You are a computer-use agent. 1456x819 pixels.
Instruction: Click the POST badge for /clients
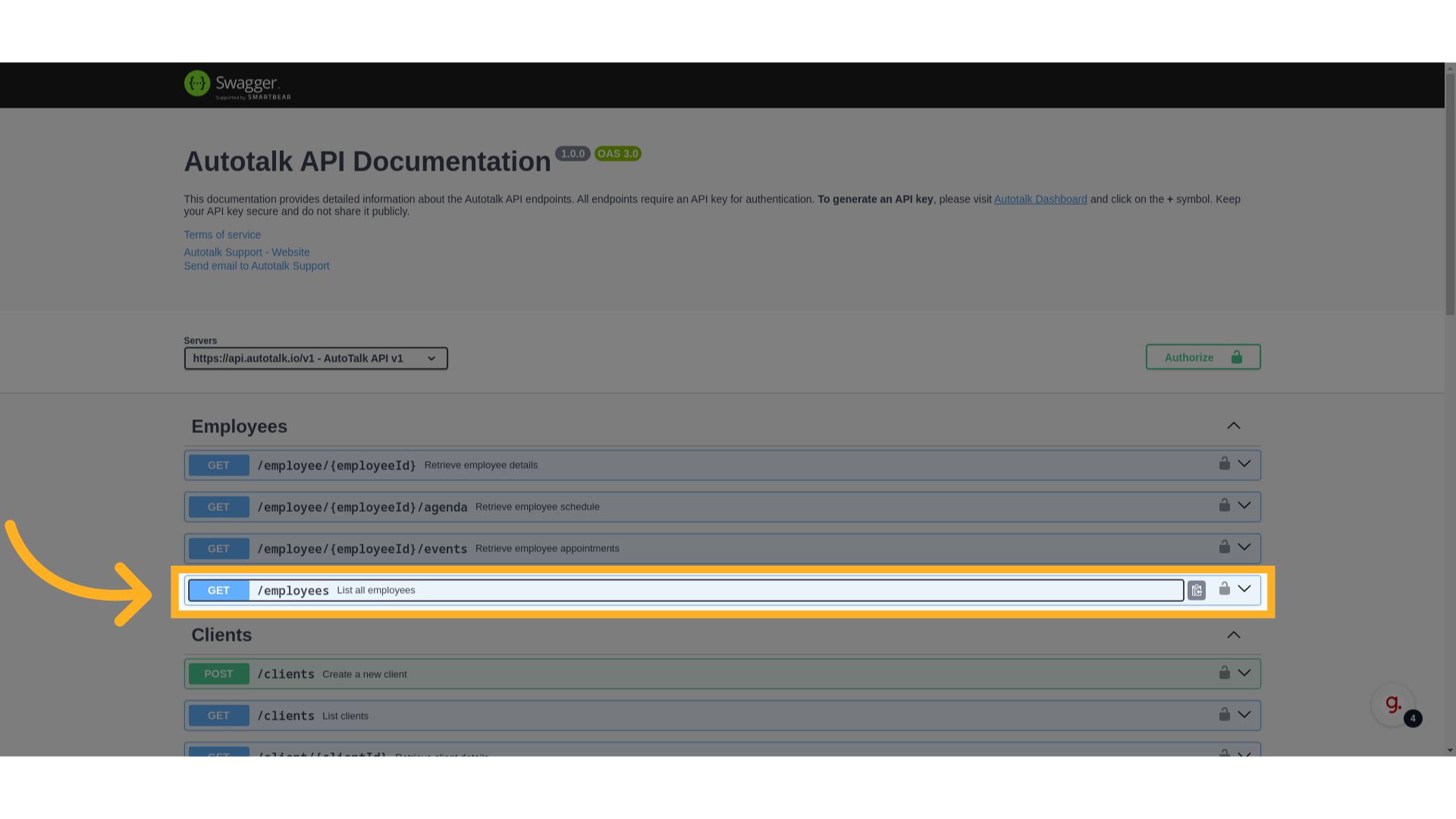[218, 674]
